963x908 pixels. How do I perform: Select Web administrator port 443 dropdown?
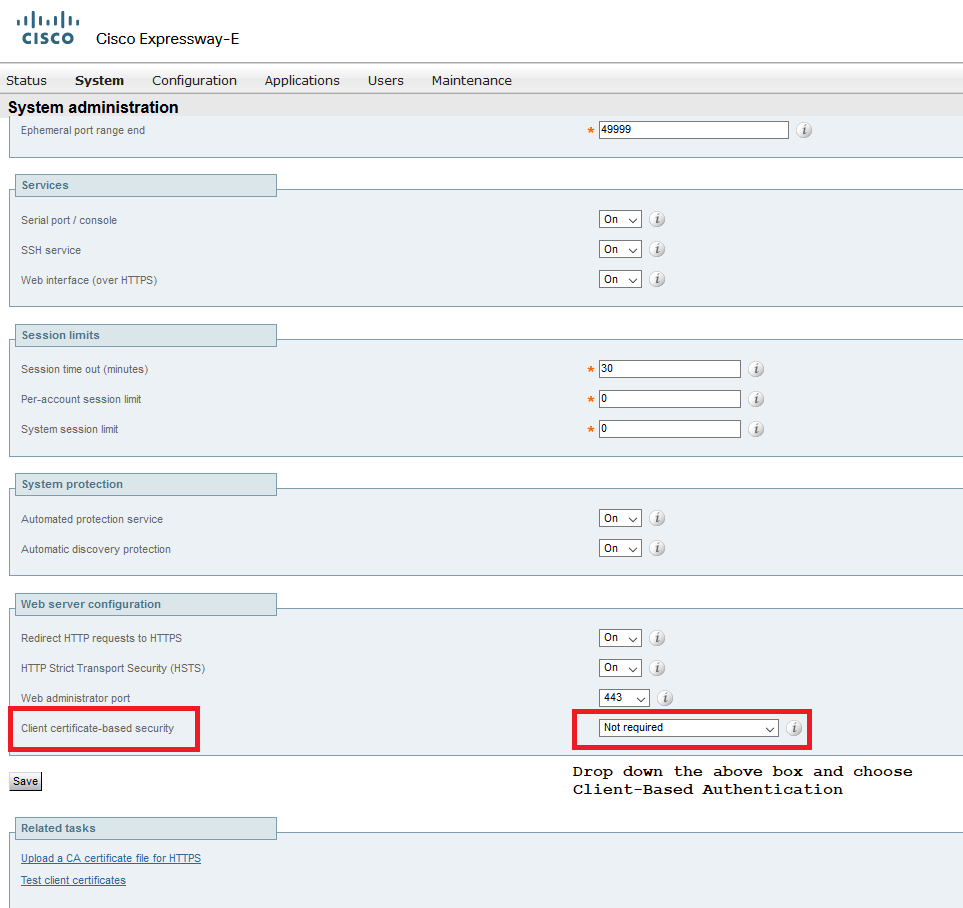pos(624,698)
